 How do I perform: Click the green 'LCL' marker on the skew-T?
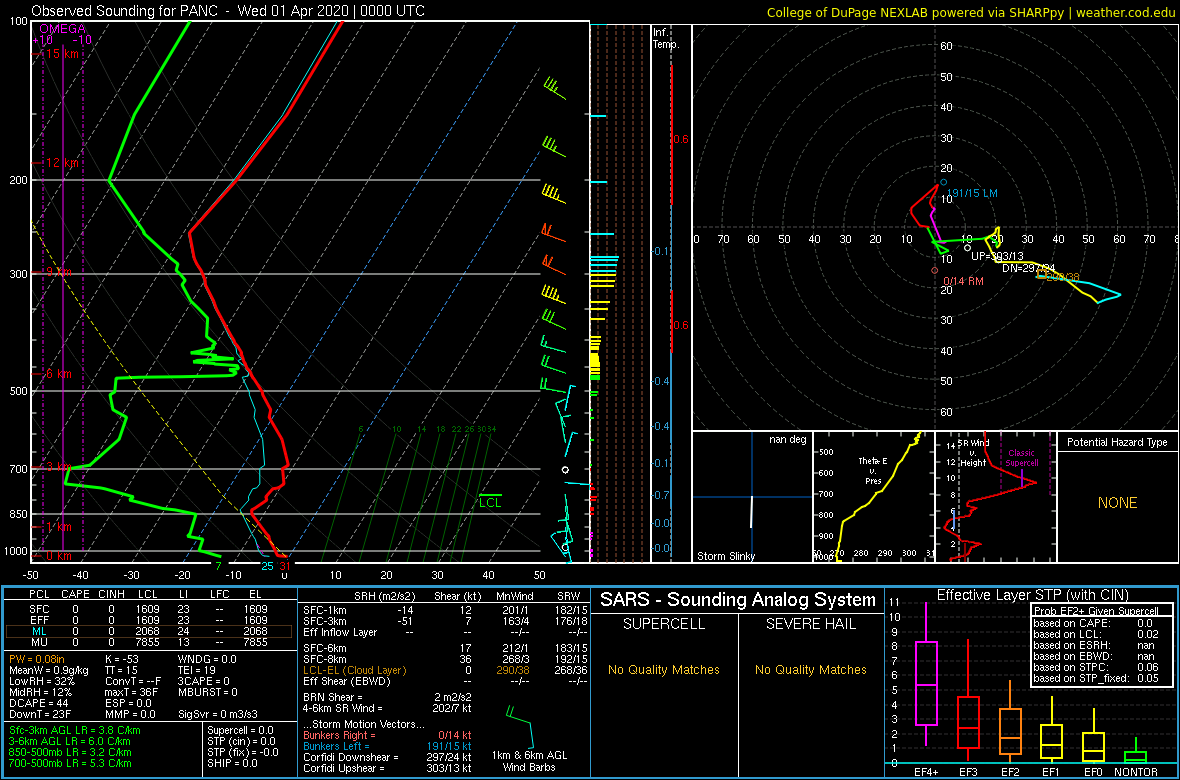491,501
